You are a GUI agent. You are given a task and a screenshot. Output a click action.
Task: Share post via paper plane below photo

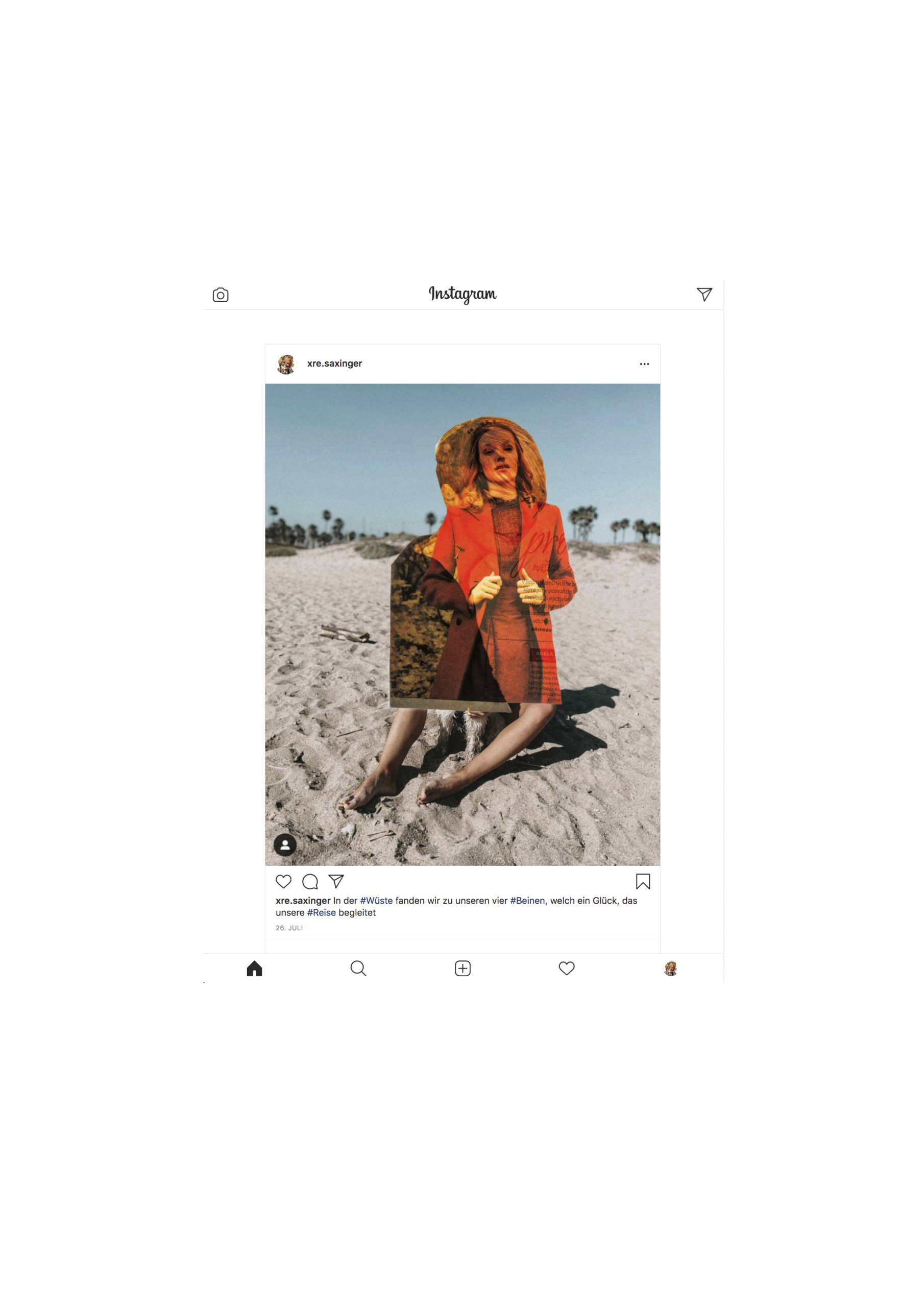tap(336, 881)
